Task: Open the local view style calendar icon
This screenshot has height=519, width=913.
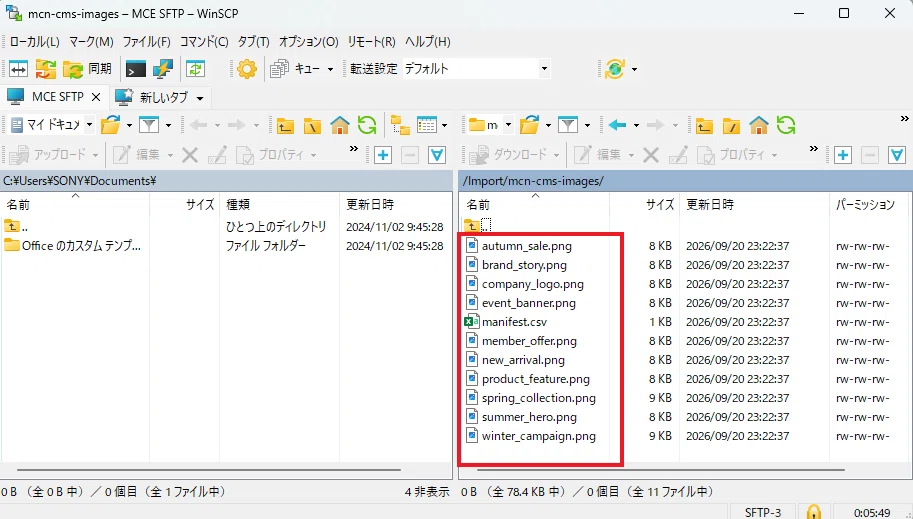Action: [x=427, y=125]
